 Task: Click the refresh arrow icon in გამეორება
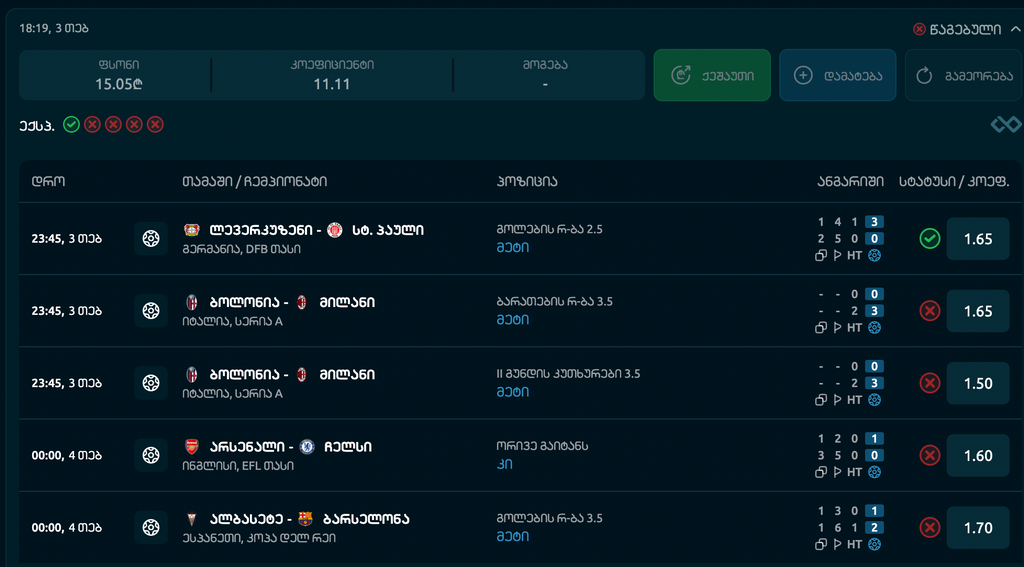(x=923, y=75)
